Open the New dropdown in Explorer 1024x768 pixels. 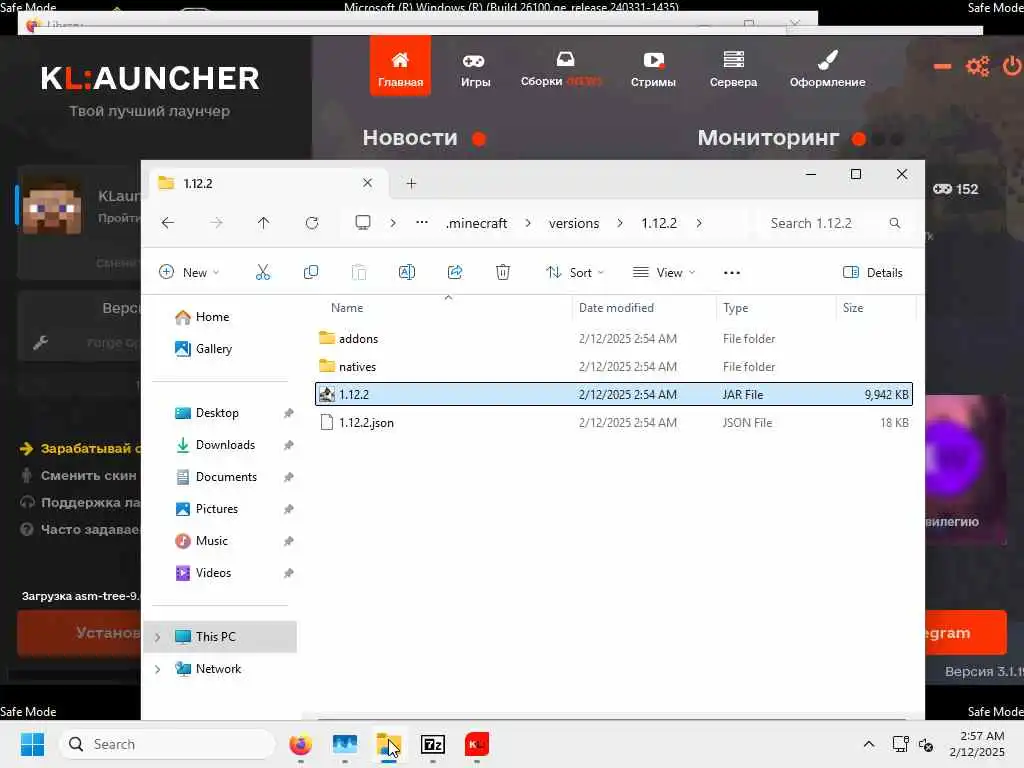pos(189,272)
